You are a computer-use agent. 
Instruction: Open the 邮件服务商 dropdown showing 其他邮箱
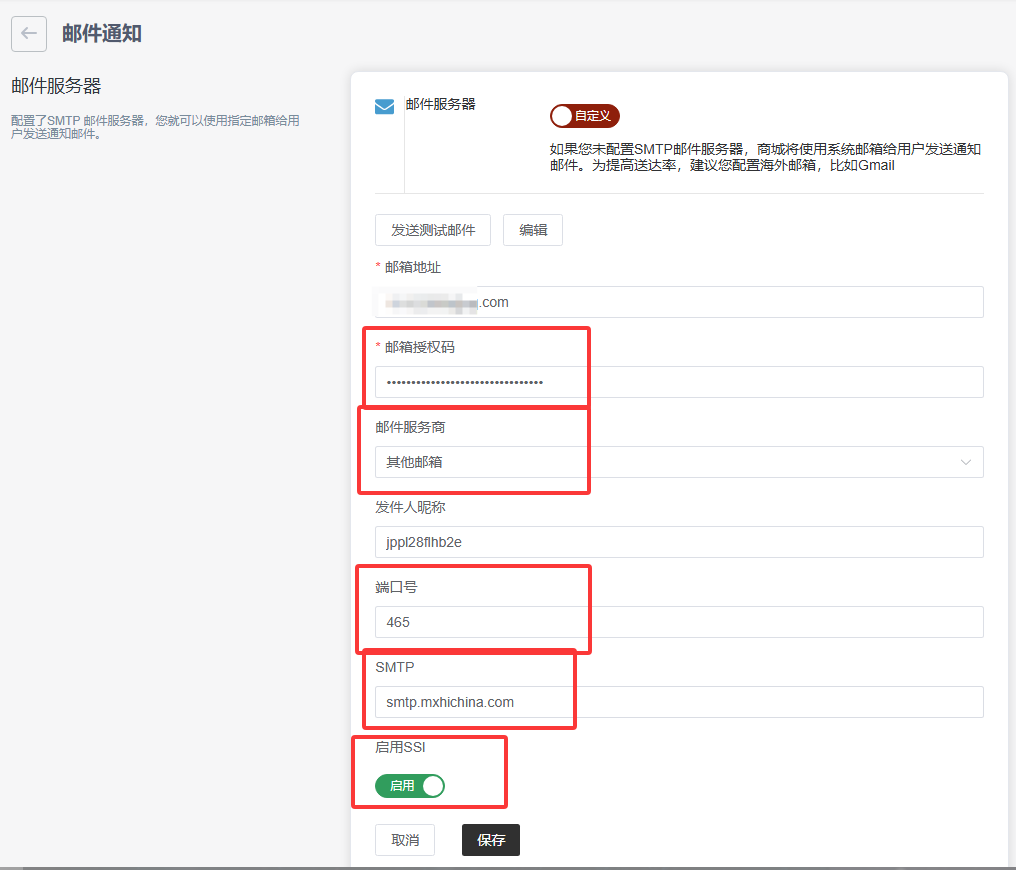click(678, 462)
